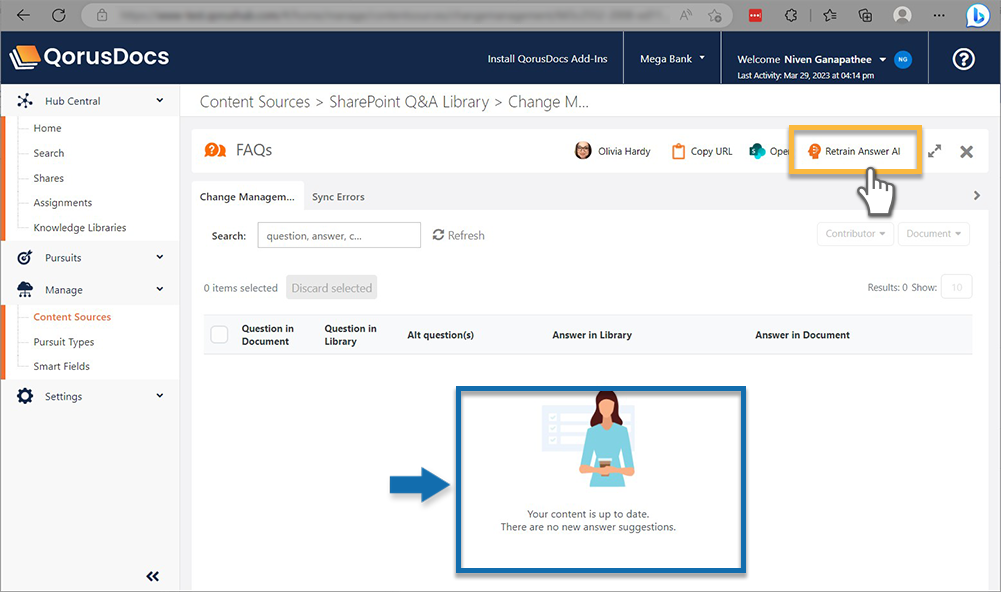Image resolution: width=1001 pixels, height=592 pixels.
Task: Click the Retrain Answer AI button
Action: click(855, 151)
